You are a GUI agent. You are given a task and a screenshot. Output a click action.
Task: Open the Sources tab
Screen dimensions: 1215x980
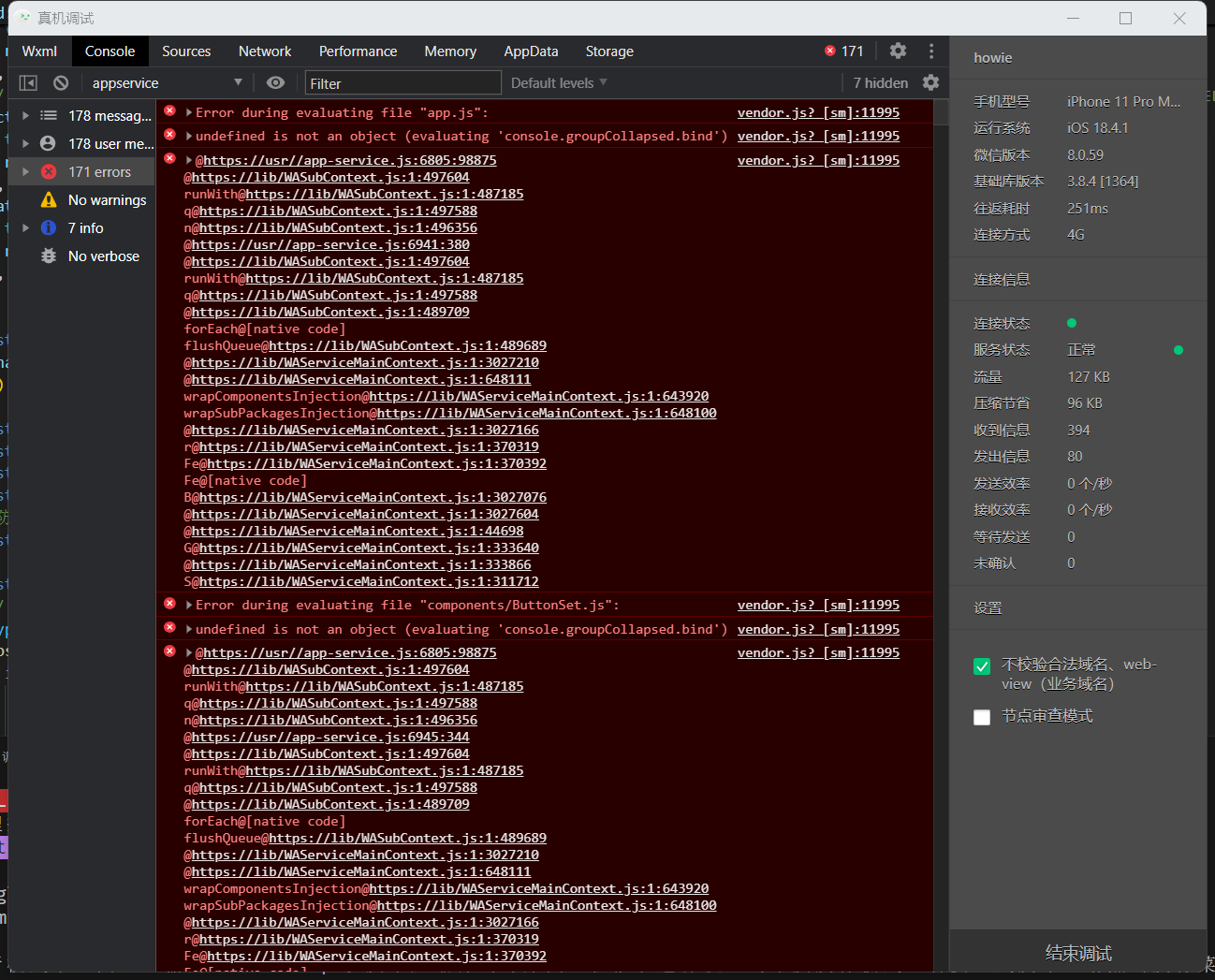pyautogui.click(x=186, y=51)
